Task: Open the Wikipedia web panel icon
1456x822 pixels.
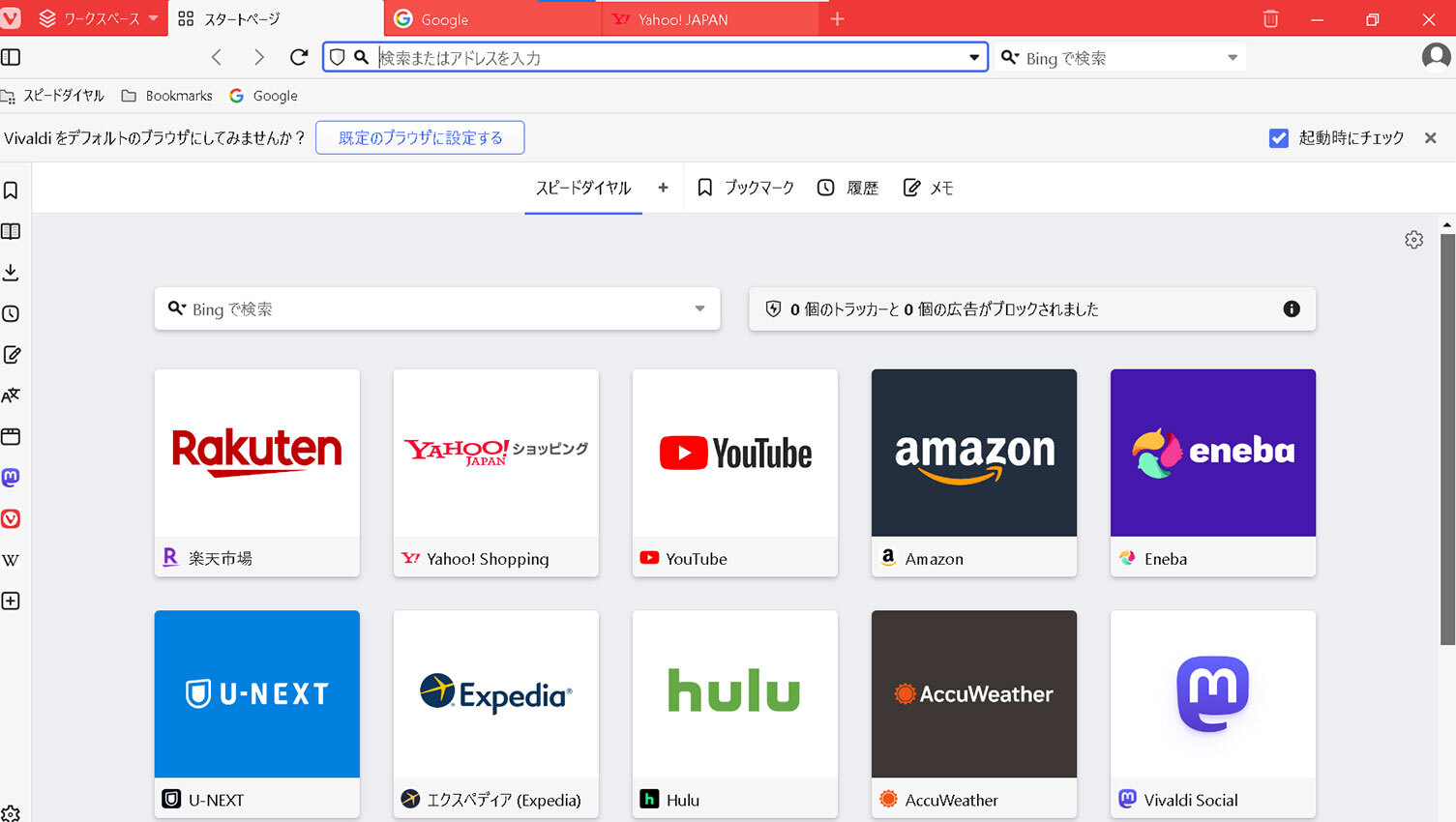Action: (x=11, y=560)
